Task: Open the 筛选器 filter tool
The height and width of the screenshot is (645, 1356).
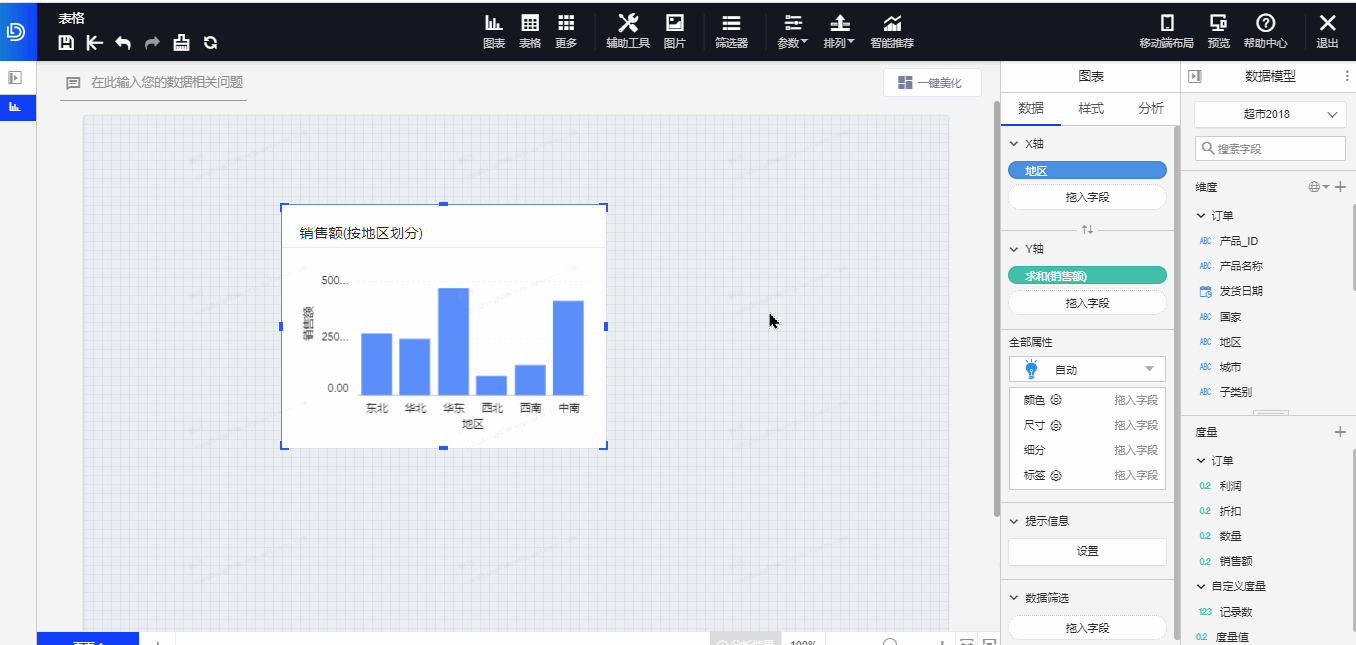Action: click(x=731, y=31)
